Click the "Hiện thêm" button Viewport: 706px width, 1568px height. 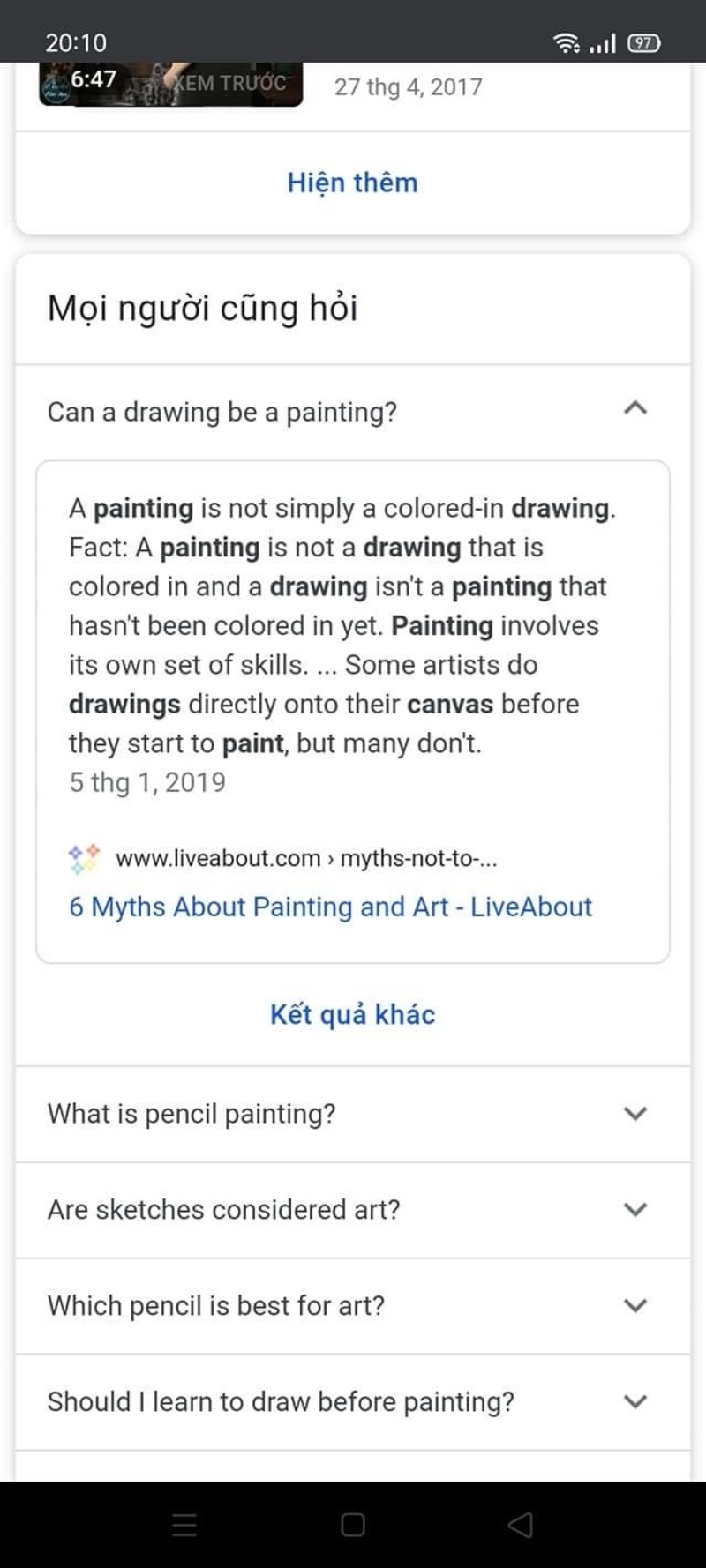[352, 183]
